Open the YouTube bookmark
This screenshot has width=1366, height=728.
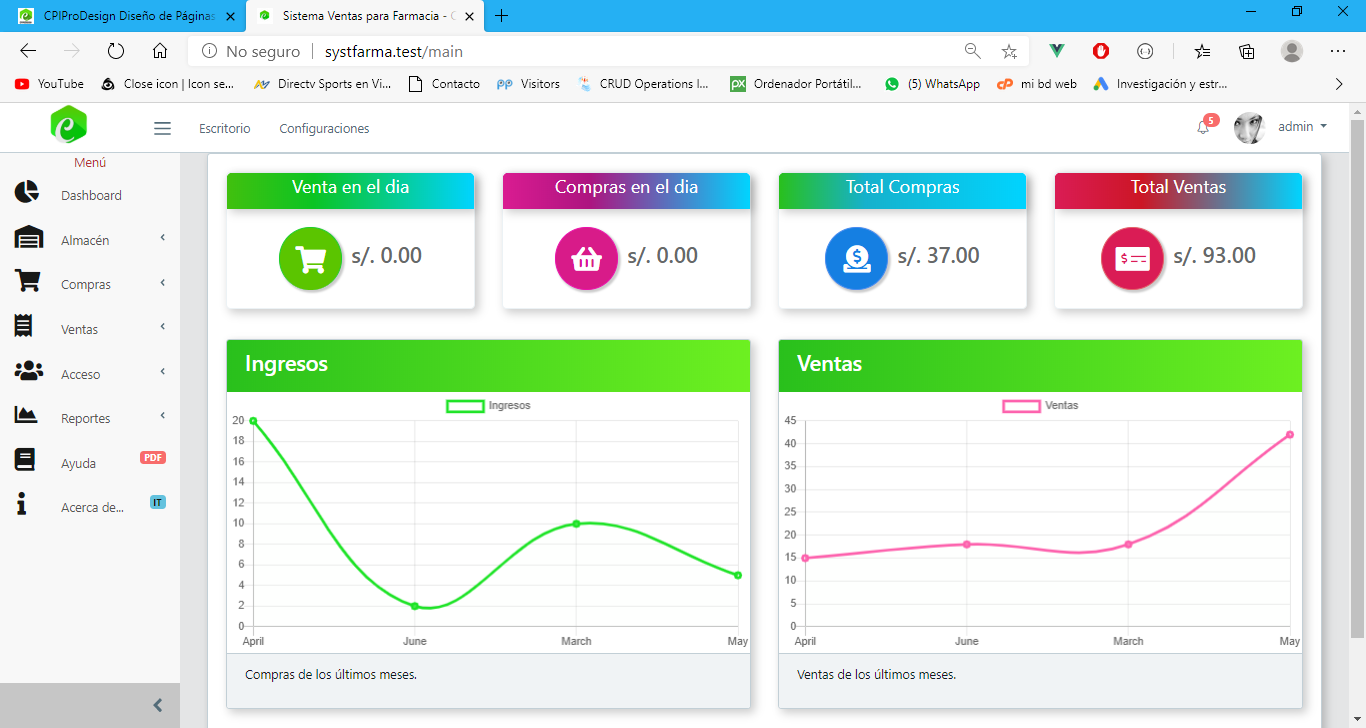click(49, 84)
